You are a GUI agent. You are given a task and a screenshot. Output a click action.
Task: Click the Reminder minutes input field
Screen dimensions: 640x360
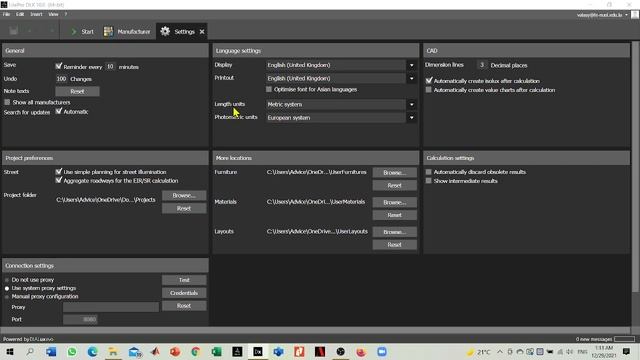pos(110,66)
